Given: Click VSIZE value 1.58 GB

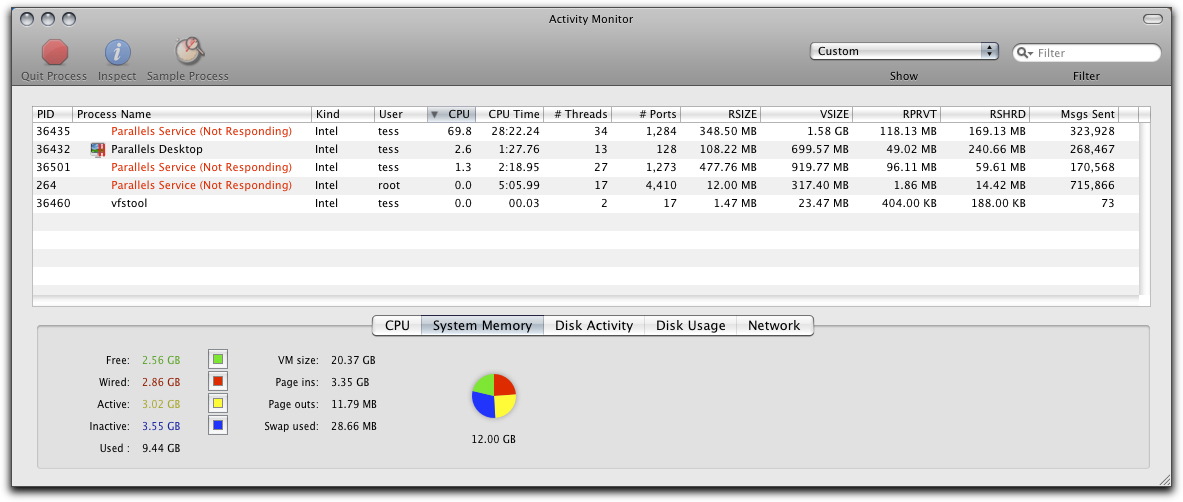Looking at the screenshot, I should [x=826, y=131].
